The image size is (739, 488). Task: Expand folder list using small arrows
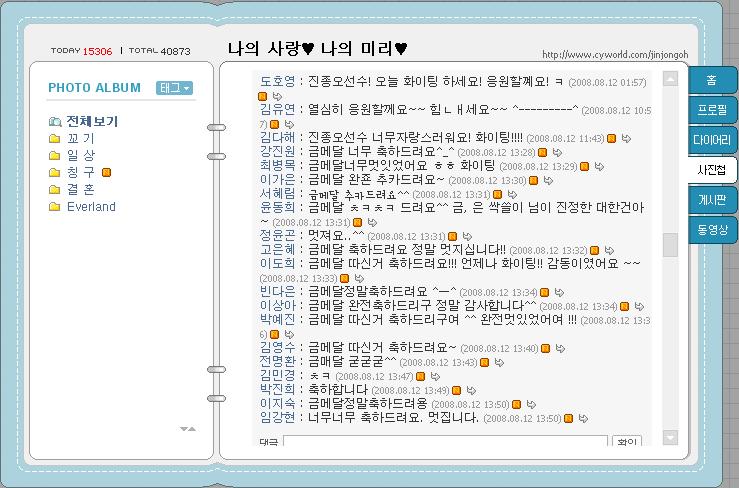tap(187, 429)
